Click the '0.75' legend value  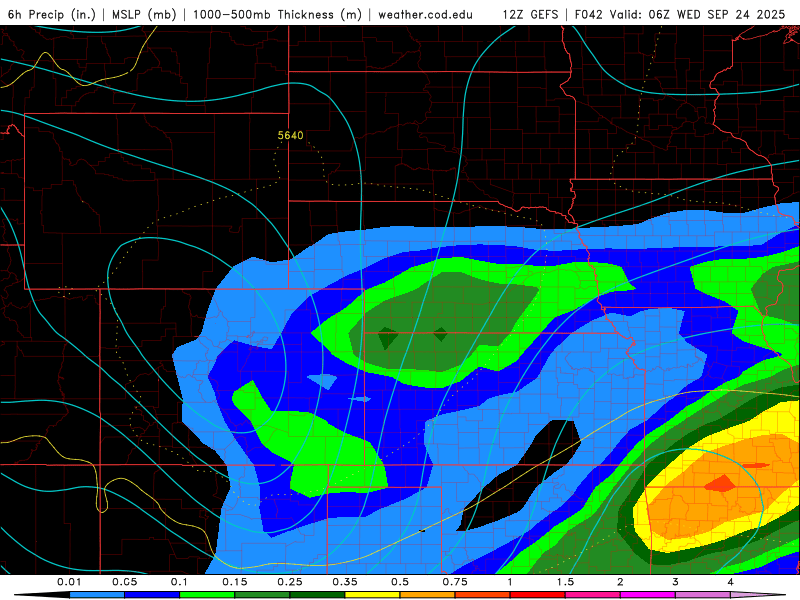455,582
